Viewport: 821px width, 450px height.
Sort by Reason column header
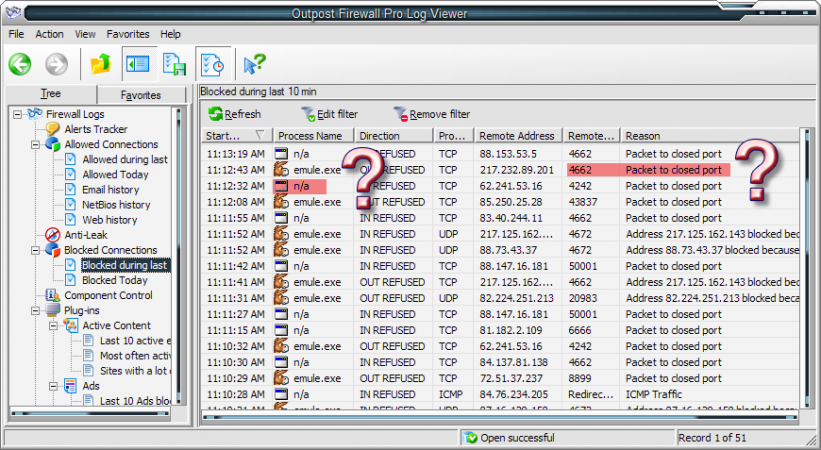pyautogui.click(x=709, y=136)
